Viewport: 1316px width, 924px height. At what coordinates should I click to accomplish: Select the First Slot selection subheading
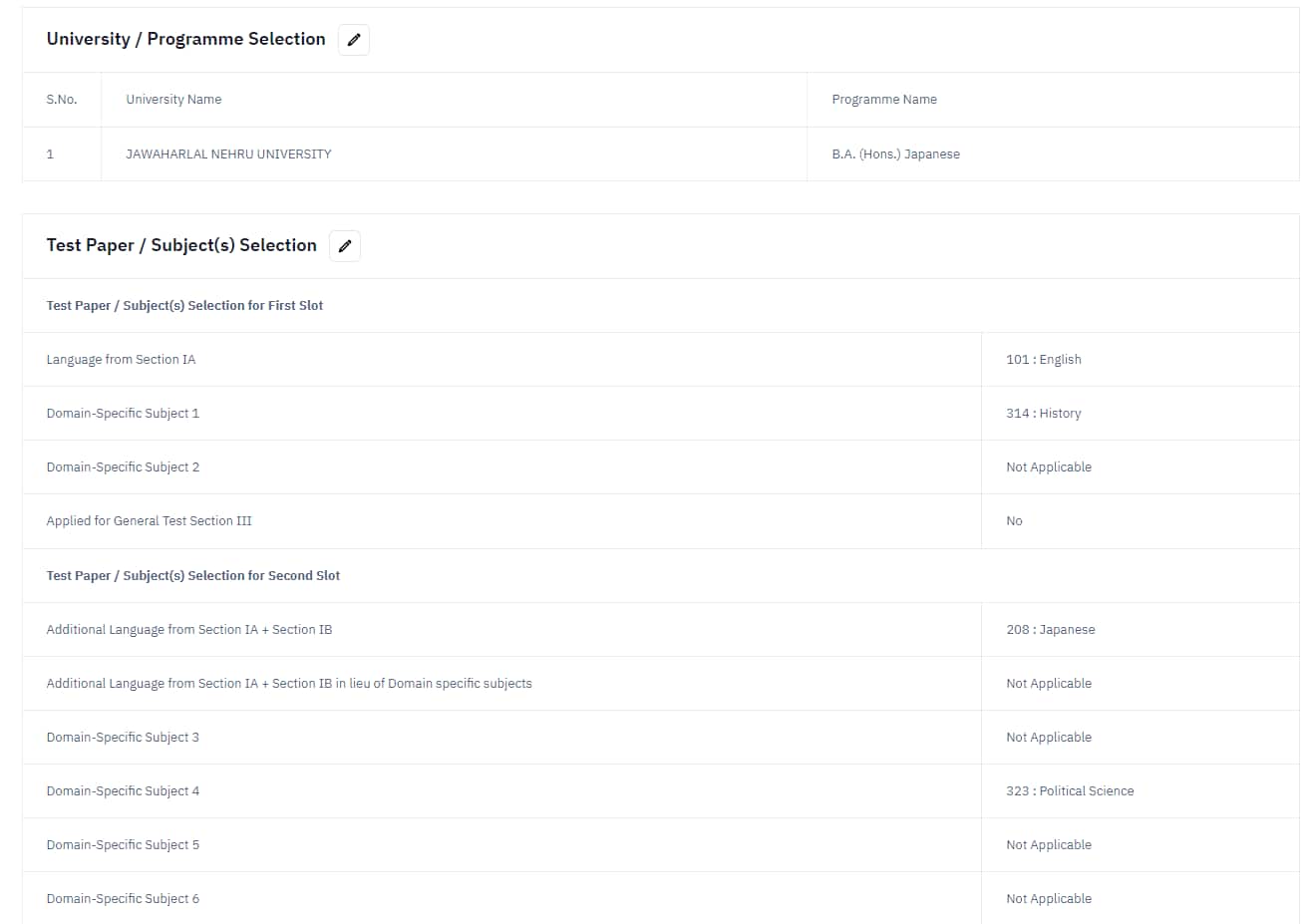click(184, 306)
